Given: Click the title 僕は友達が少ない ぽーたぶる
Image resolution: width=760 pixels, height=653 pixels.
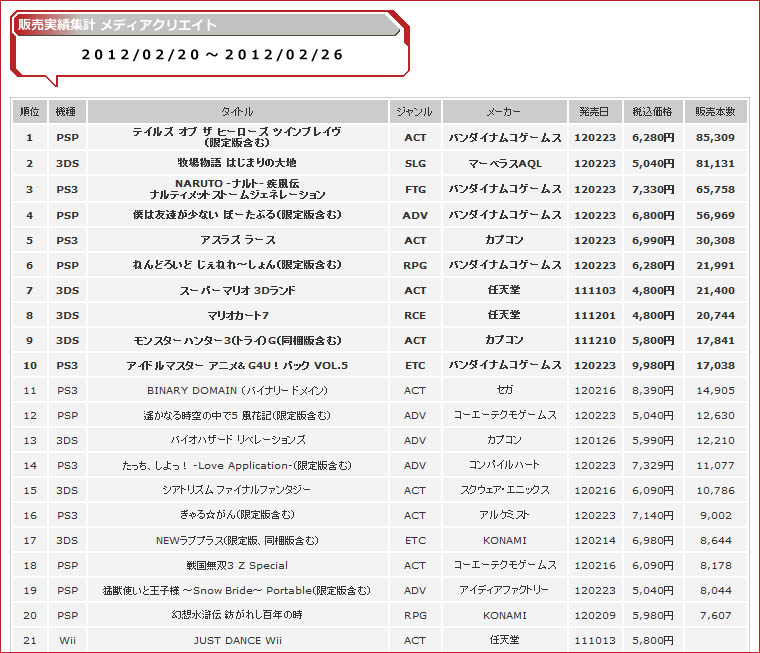Looking at the screenshot, I should [x=238, y=215].
